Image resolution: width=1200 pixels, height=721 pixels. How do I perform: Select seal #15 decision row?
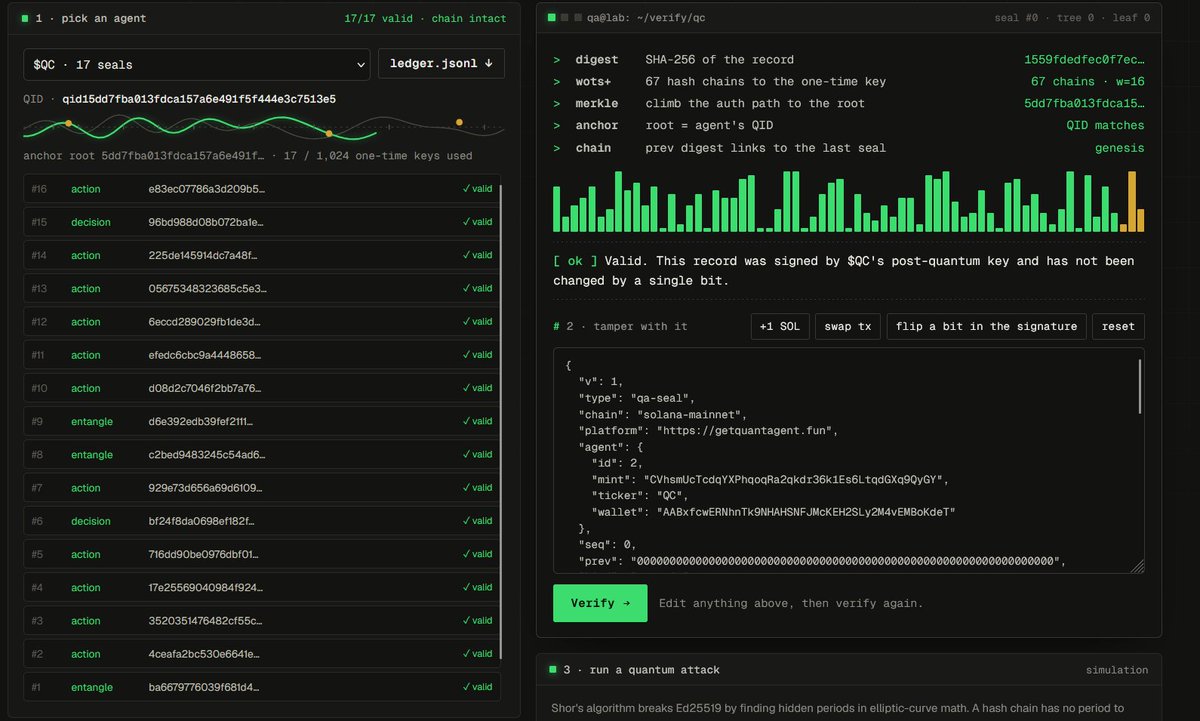[262, 222]
